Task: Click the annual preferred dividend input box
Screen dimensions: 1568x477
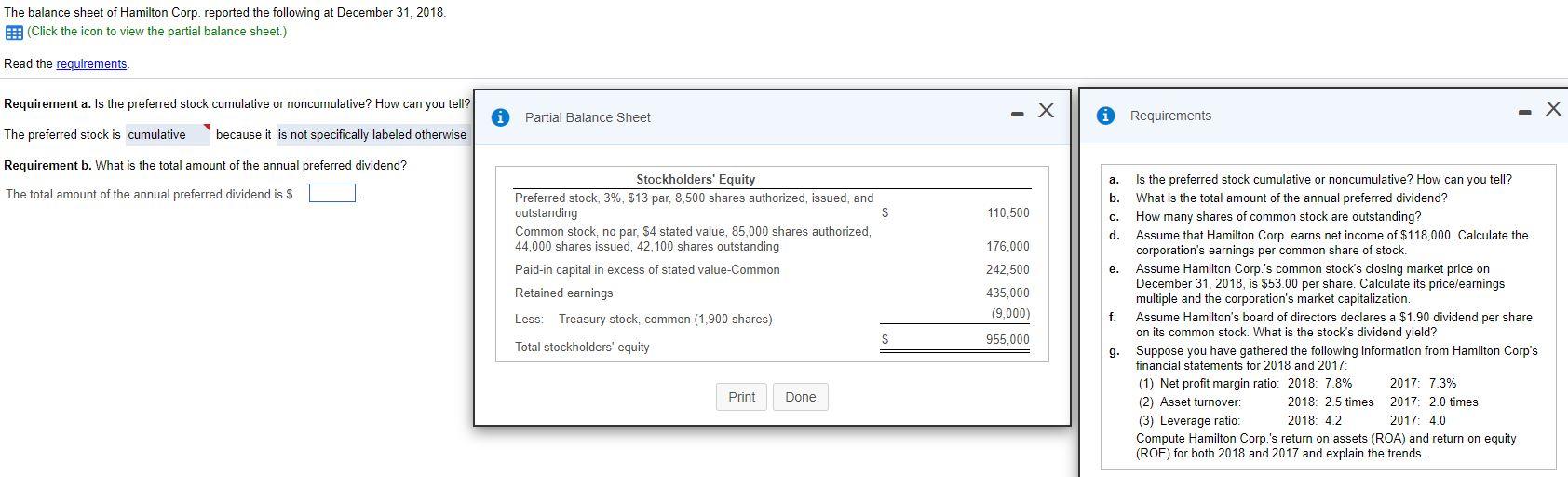Action: (x=332, y=194)
